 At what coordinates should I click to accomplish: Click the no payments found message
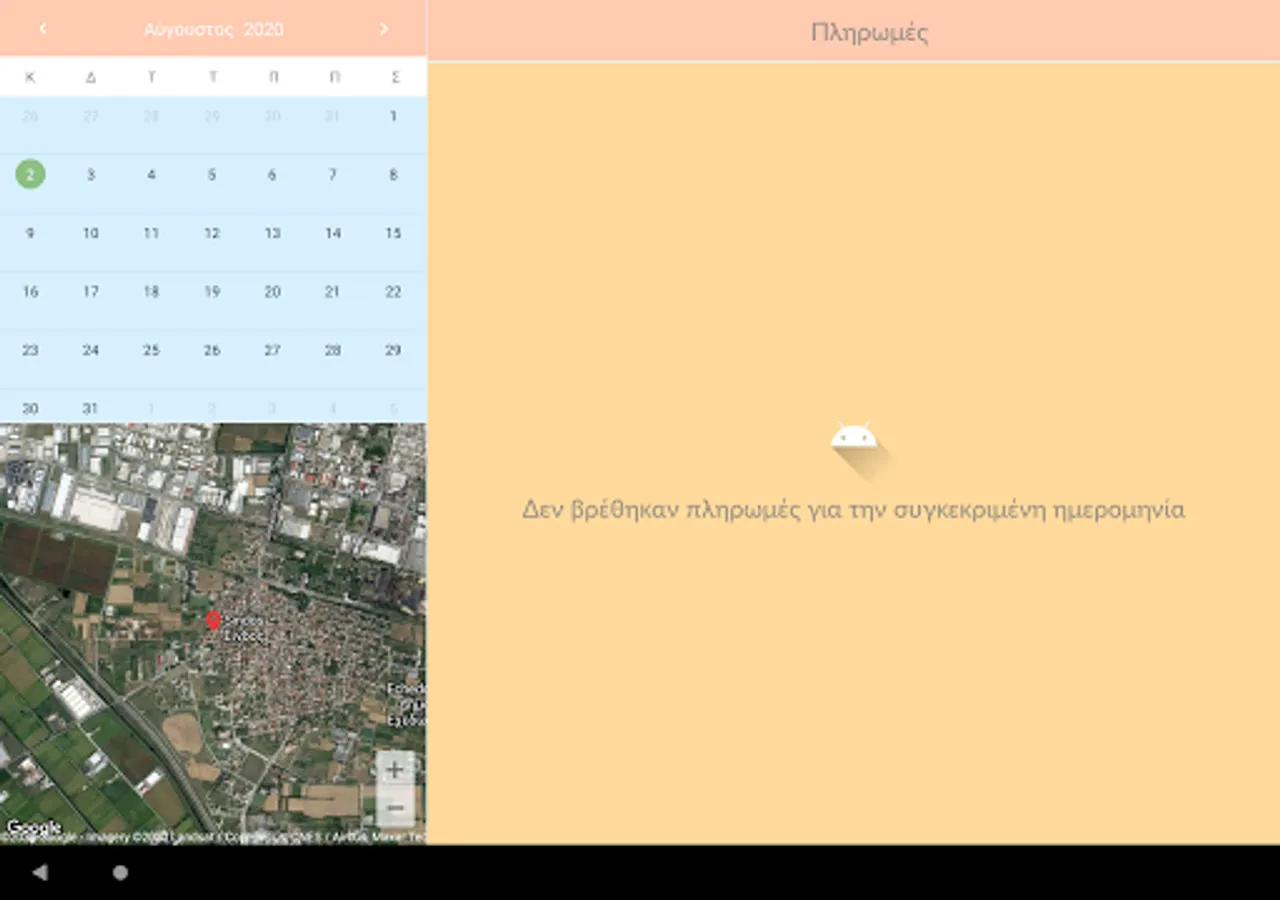pos(853,510)
